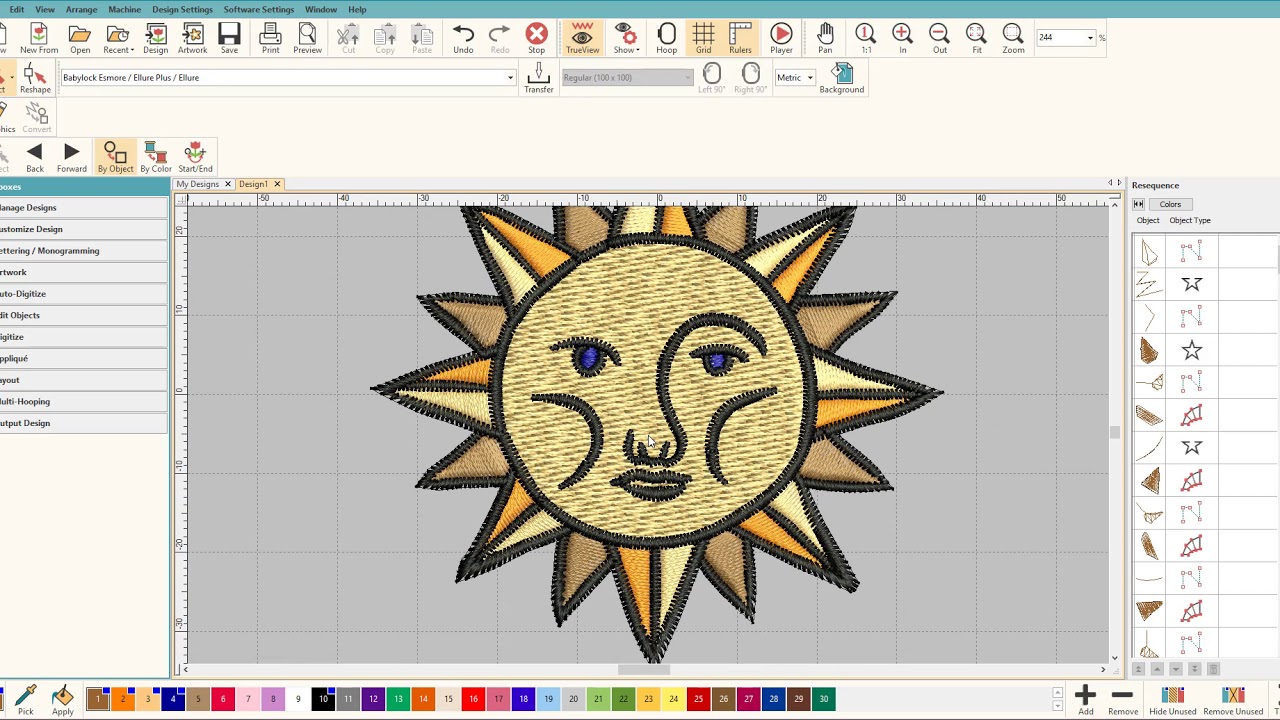1280x720 pixels.
Task: Toggle sequencing By Color
Action: tap(155, 157)
